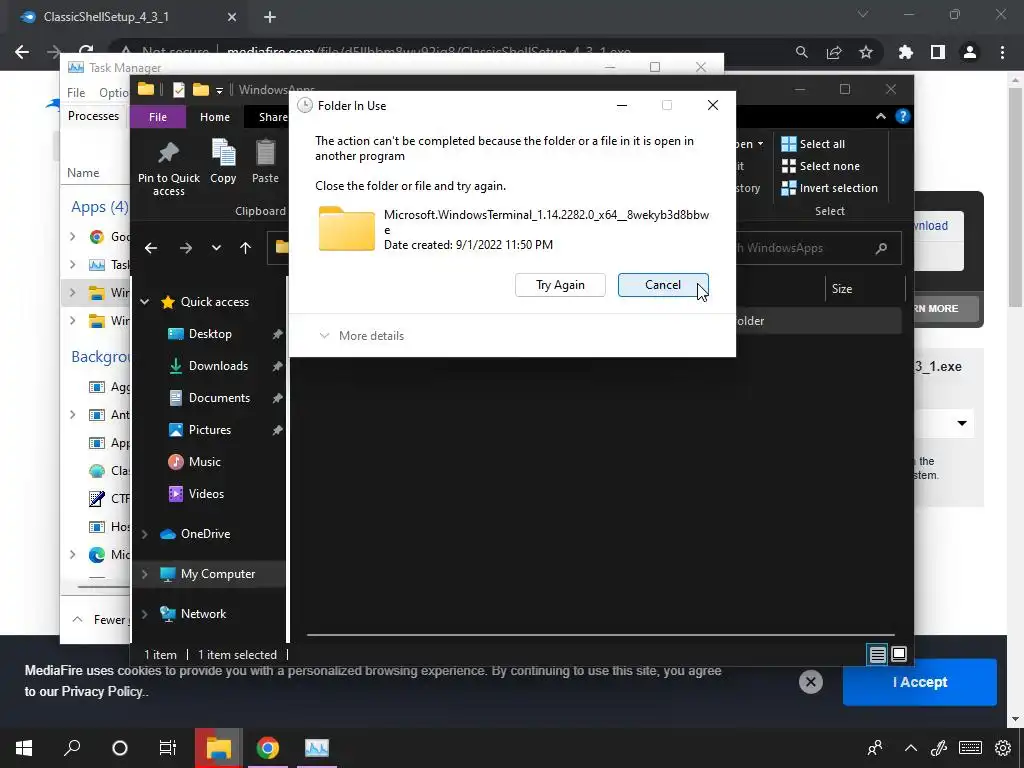Toggle Chrome side panel icon

click(x=938, y=52)
